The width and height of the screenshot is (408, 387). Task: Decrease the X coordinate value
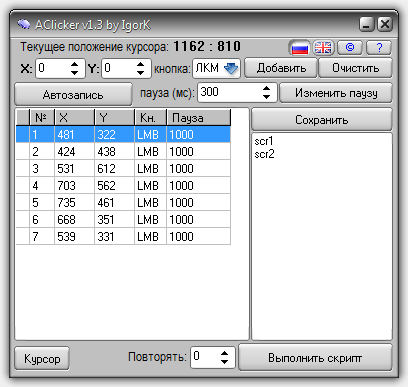pos(75,72)
